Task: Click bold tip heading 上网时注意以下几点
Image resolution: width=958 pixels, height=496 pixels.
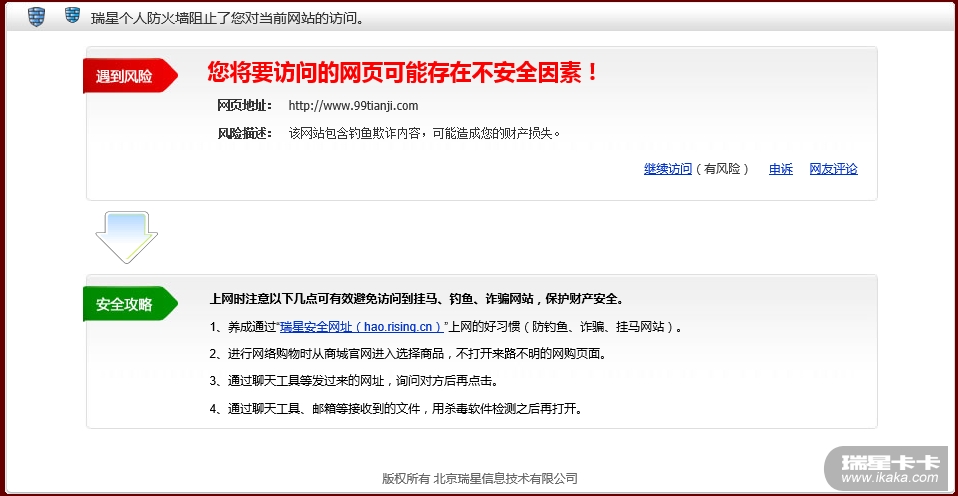Action: coord(416,299)
